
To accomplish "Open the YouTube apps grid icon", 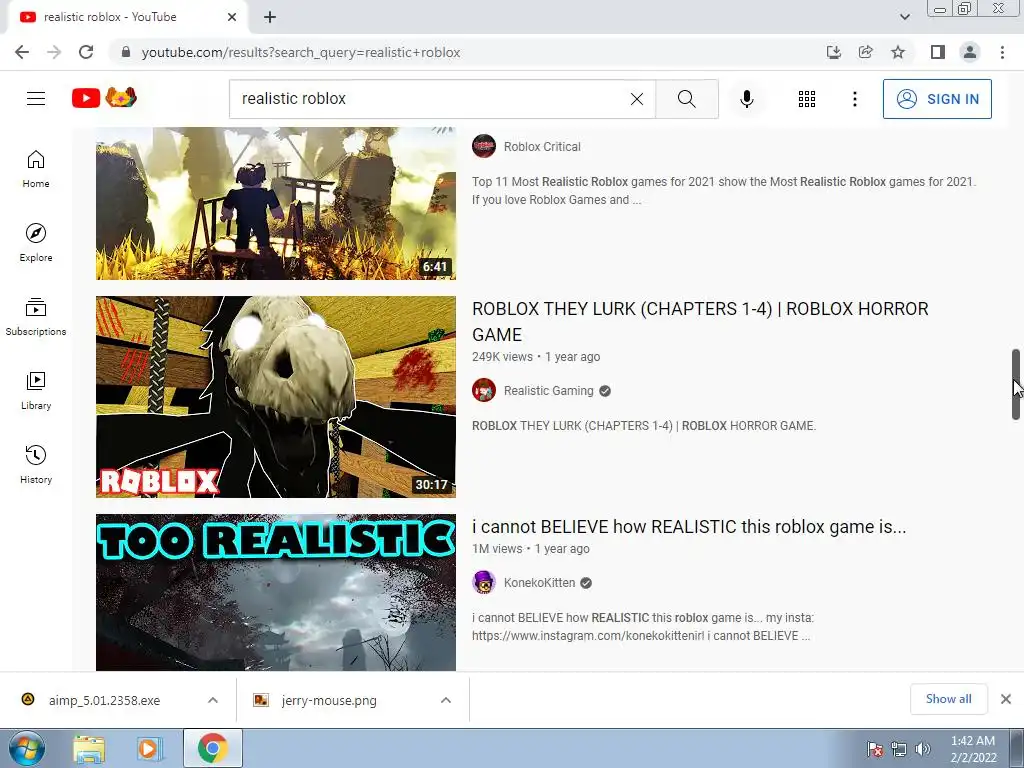I will pyautogui.click(x=807, y=99).
